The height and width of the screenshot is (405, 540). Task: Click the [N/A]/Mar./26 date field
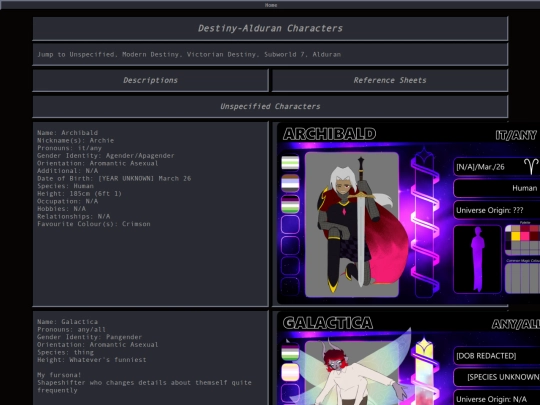click(x=496, y=167)
